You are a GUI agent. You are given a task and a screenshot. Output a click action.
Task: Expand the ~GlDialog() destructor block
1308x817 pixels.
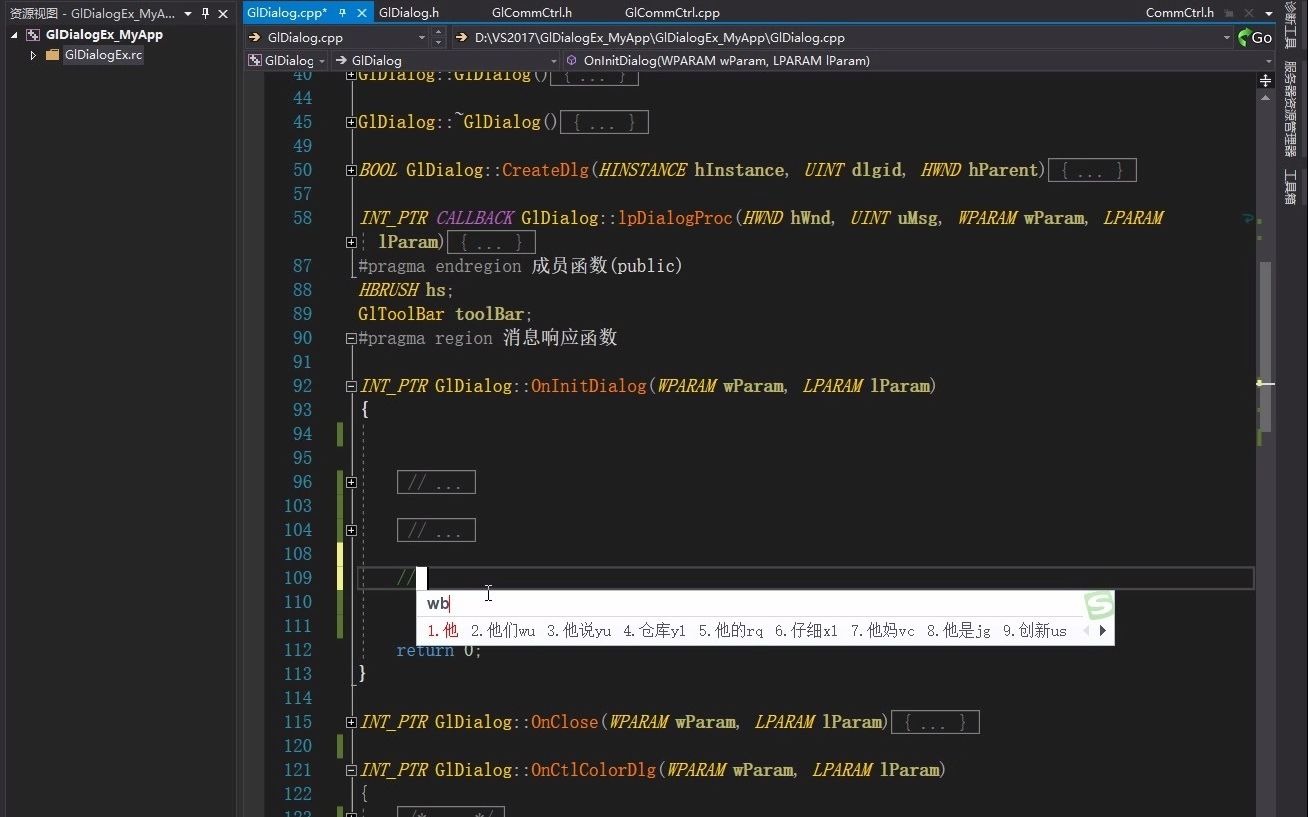(351, 122)
